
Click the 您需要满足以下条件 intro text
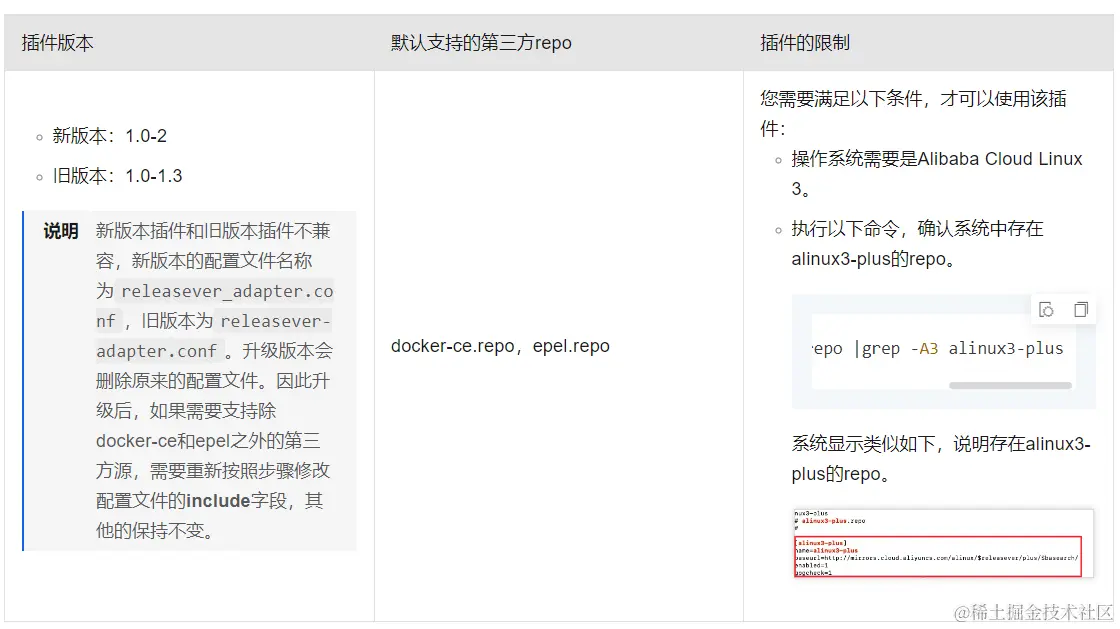click(x=913, y=114)
